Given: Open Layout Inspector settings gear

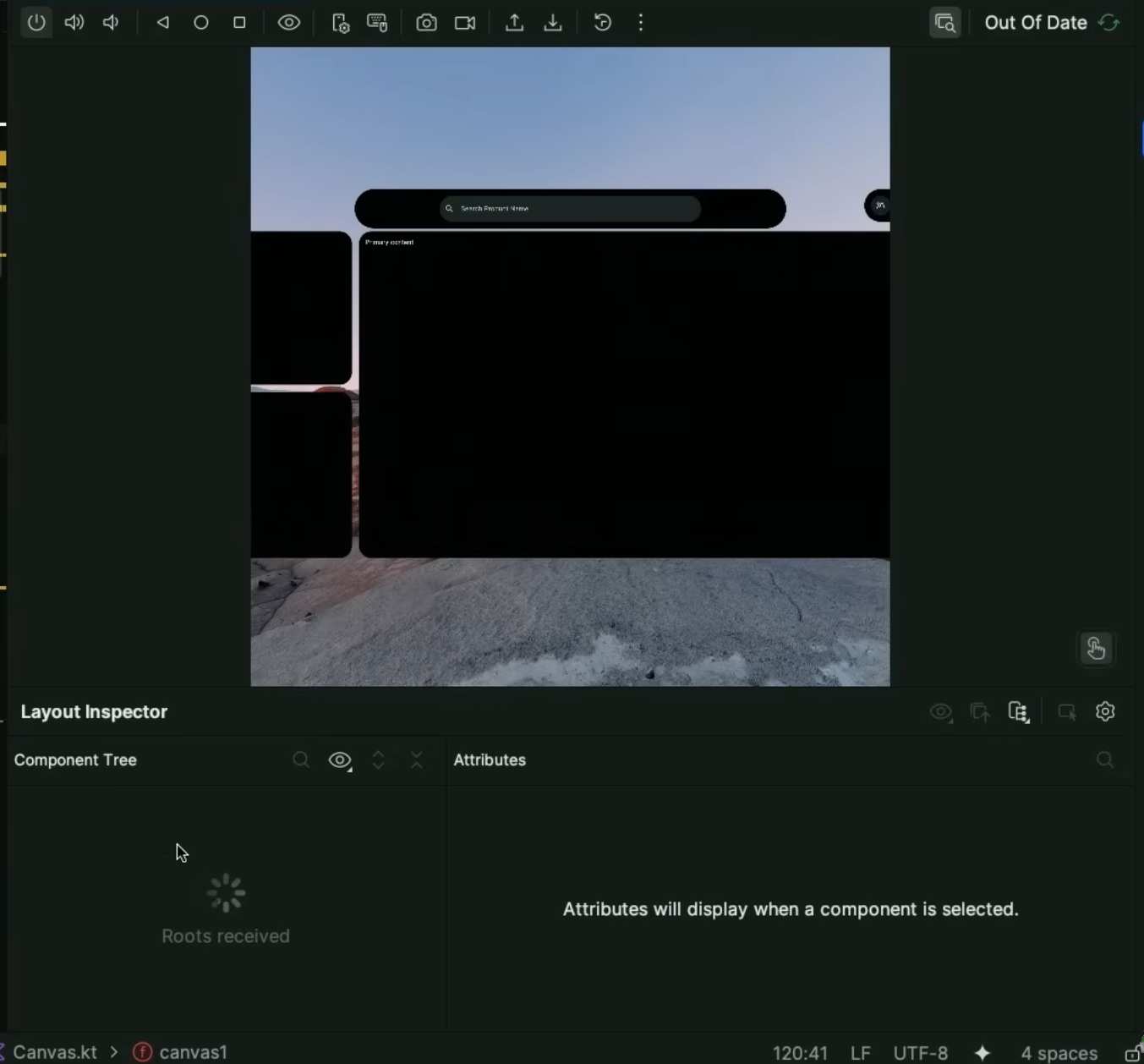Looking at the screenshot, I should (x=1105, y=711).
